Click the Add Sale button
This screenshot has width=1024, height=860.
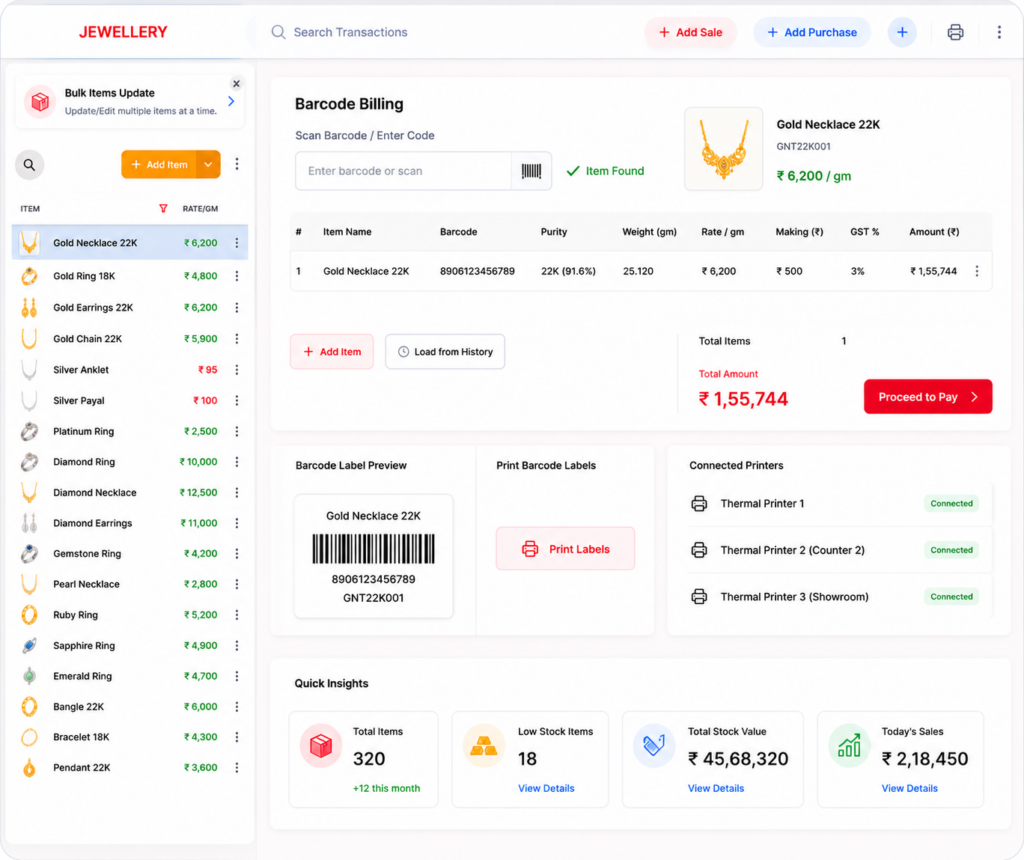pyautogui.click(x=690, y=32)
